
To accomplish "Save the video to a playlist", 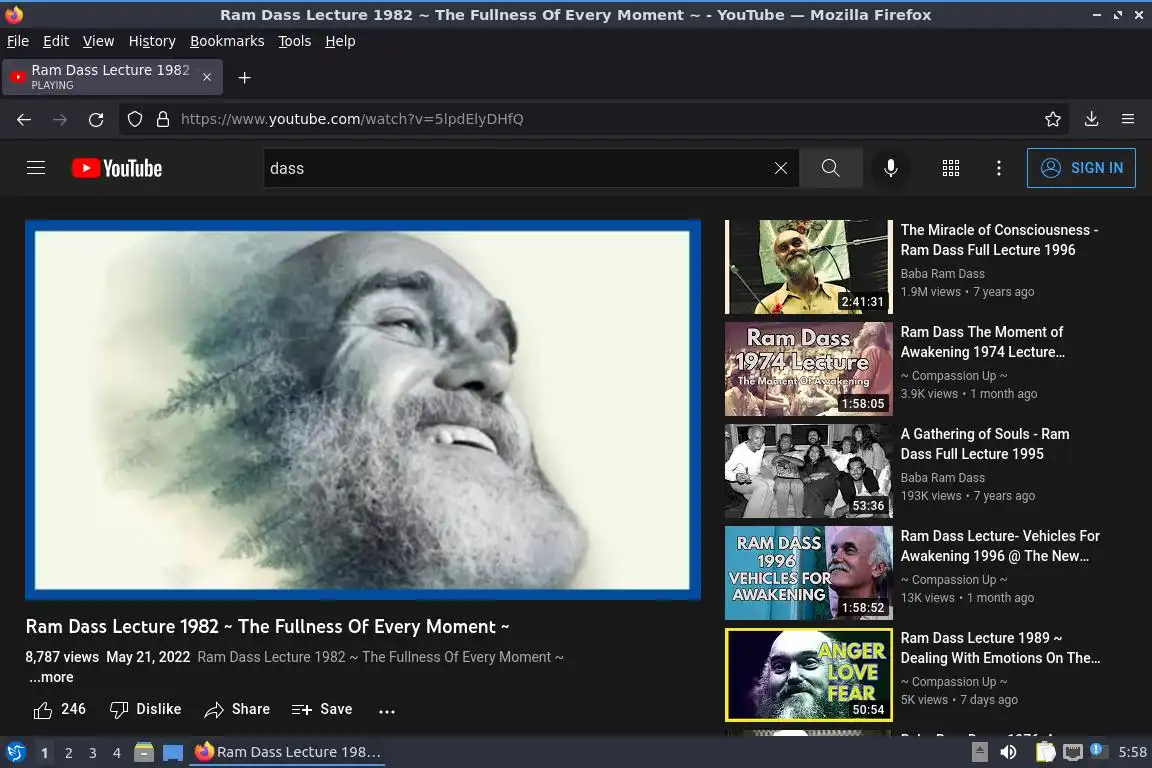I will [322, 709].
